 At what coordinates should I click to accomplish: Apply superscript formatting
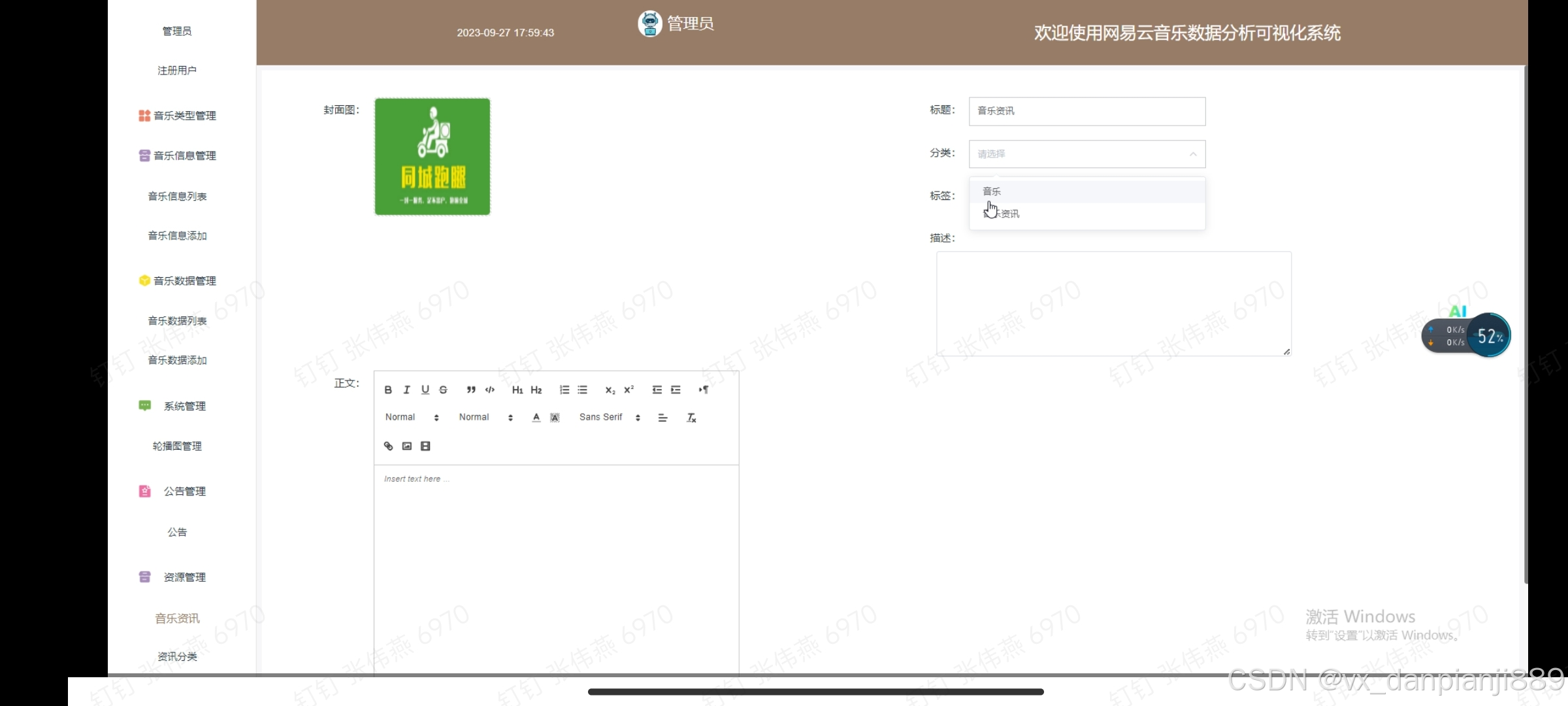point(629,390)
